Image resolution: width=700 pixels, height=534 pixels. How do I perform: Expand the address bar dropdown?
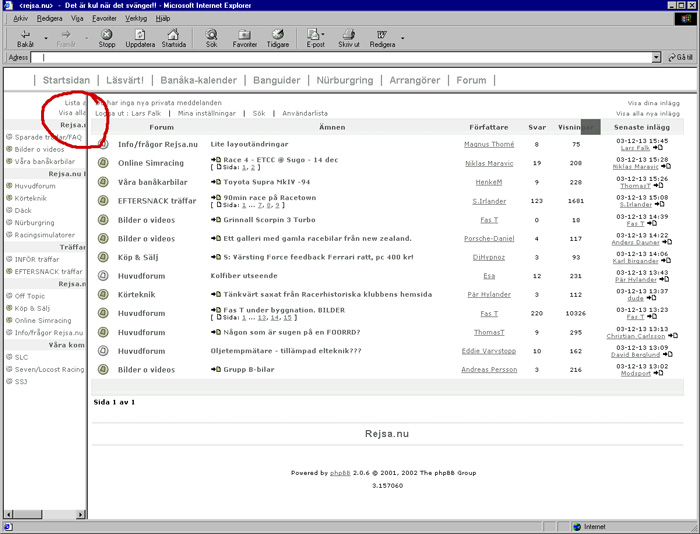click(656, 57)
